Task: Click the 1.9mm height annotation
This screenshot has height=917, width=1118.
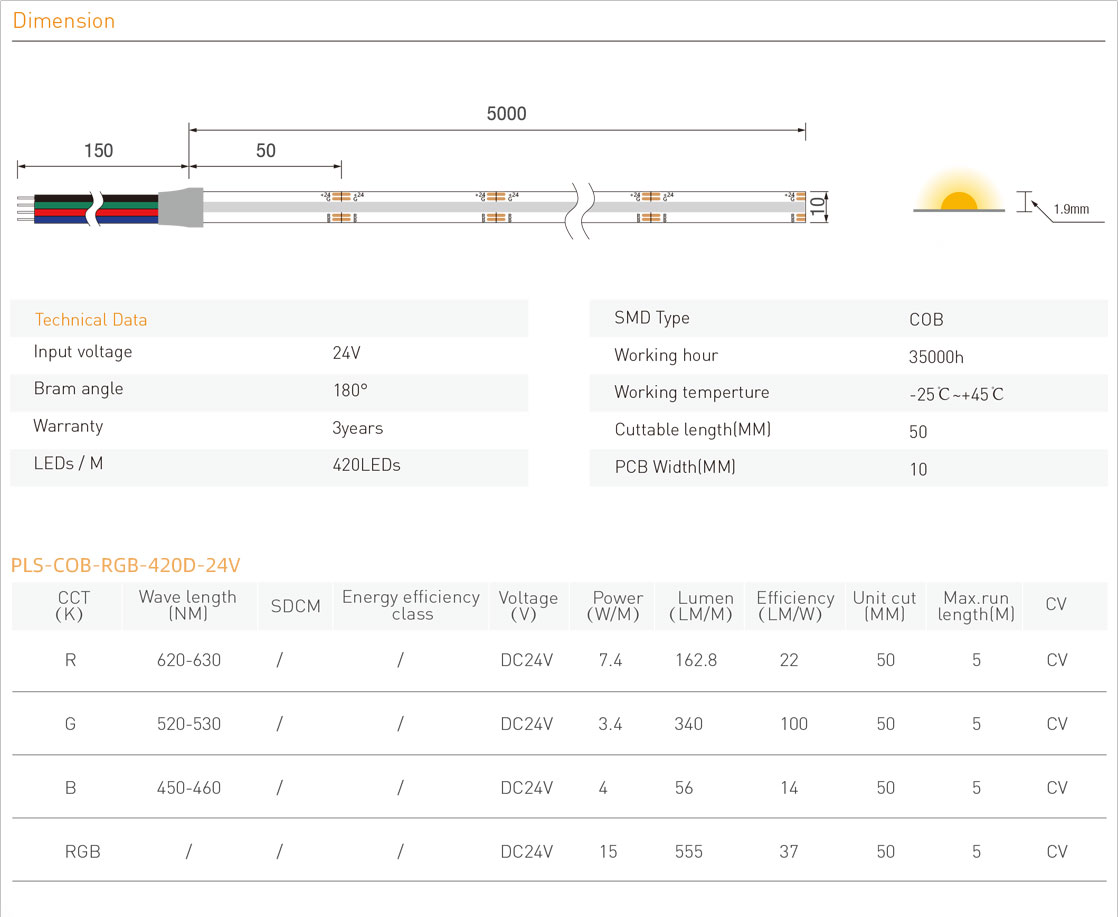Action: [1071, 209]
